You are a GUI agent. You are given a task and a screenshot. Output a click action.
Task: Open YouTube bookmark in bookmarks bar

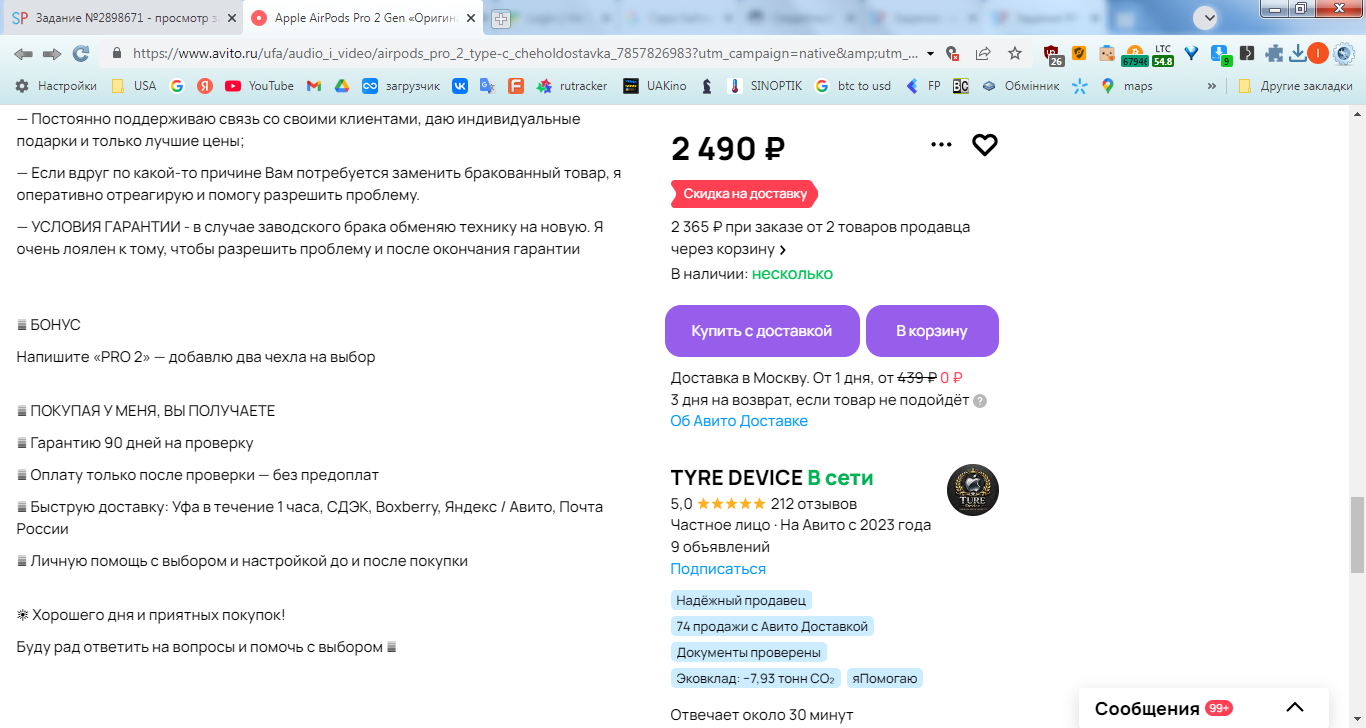[260, 86]
